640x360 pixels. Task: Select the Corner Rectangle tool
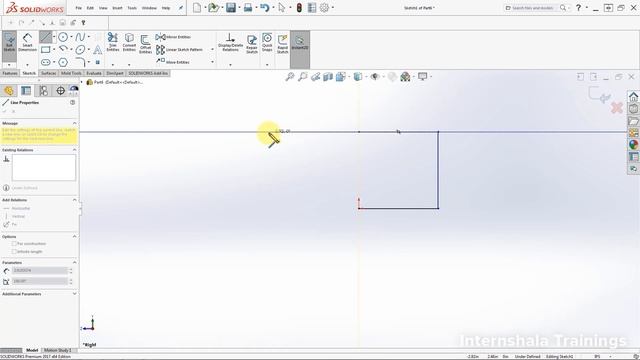pyautogui.click(x=45, y=50)
